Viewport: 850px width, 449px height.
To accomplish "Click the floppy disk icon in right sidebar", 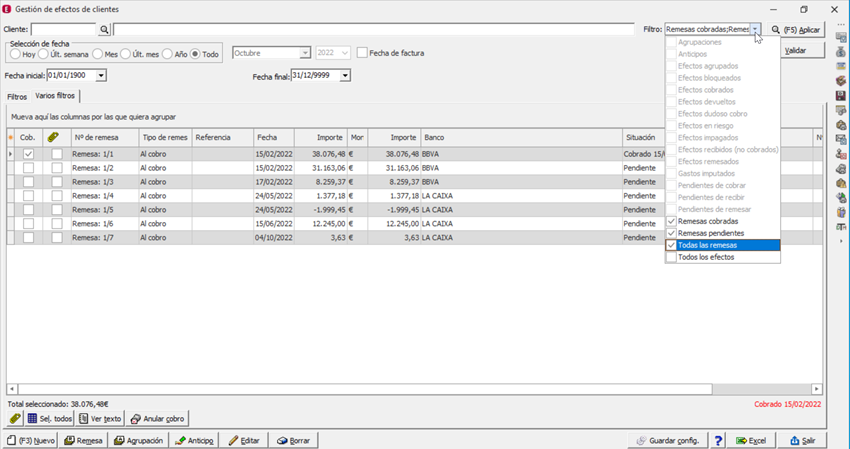I will [841, 95].
